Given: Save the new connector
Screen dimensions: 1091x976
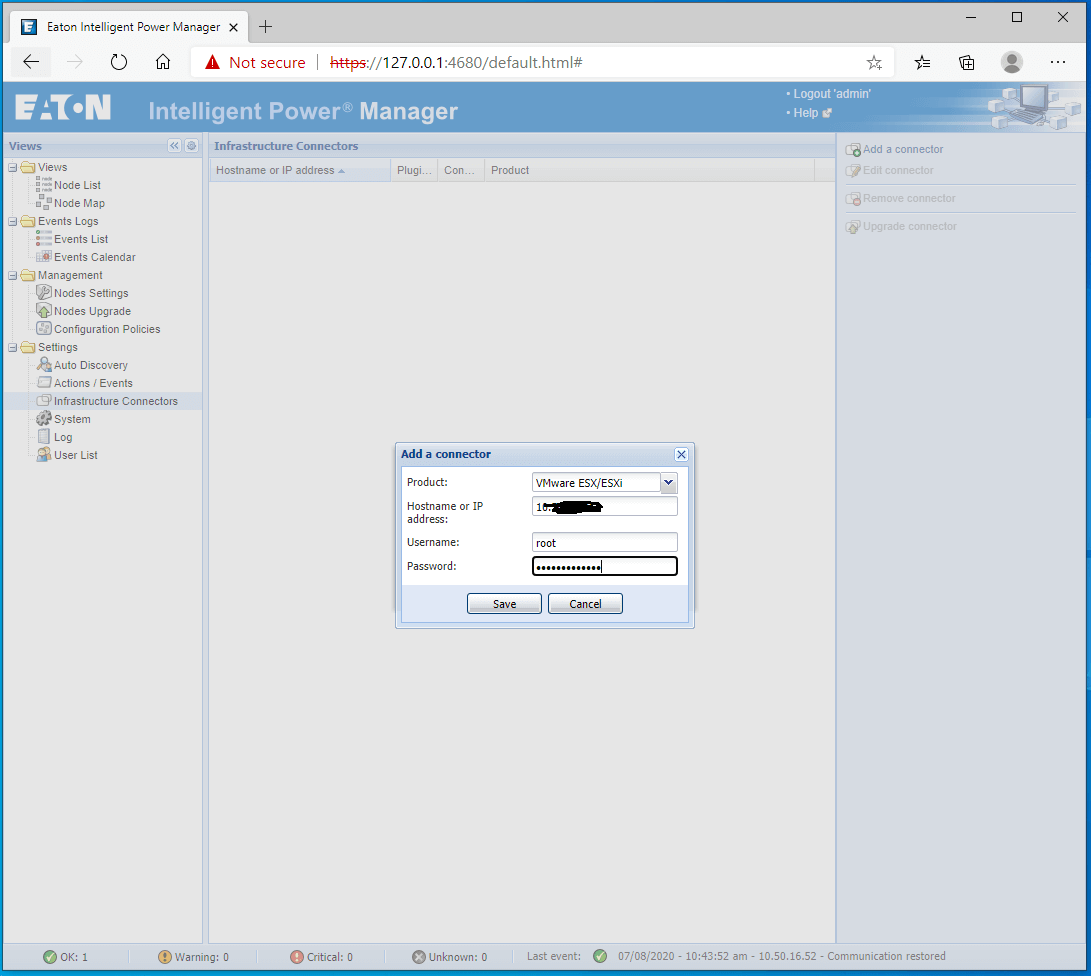Looking at the screenshot, I should tap(504, 603).
